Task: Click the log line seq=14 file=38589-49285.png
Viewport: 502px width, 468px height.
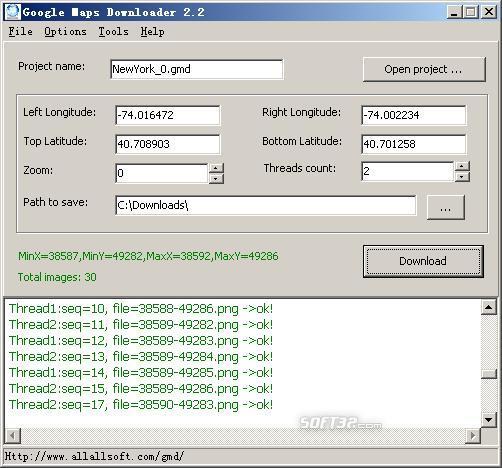Action: pyautogui.click(x=141, y=373)
